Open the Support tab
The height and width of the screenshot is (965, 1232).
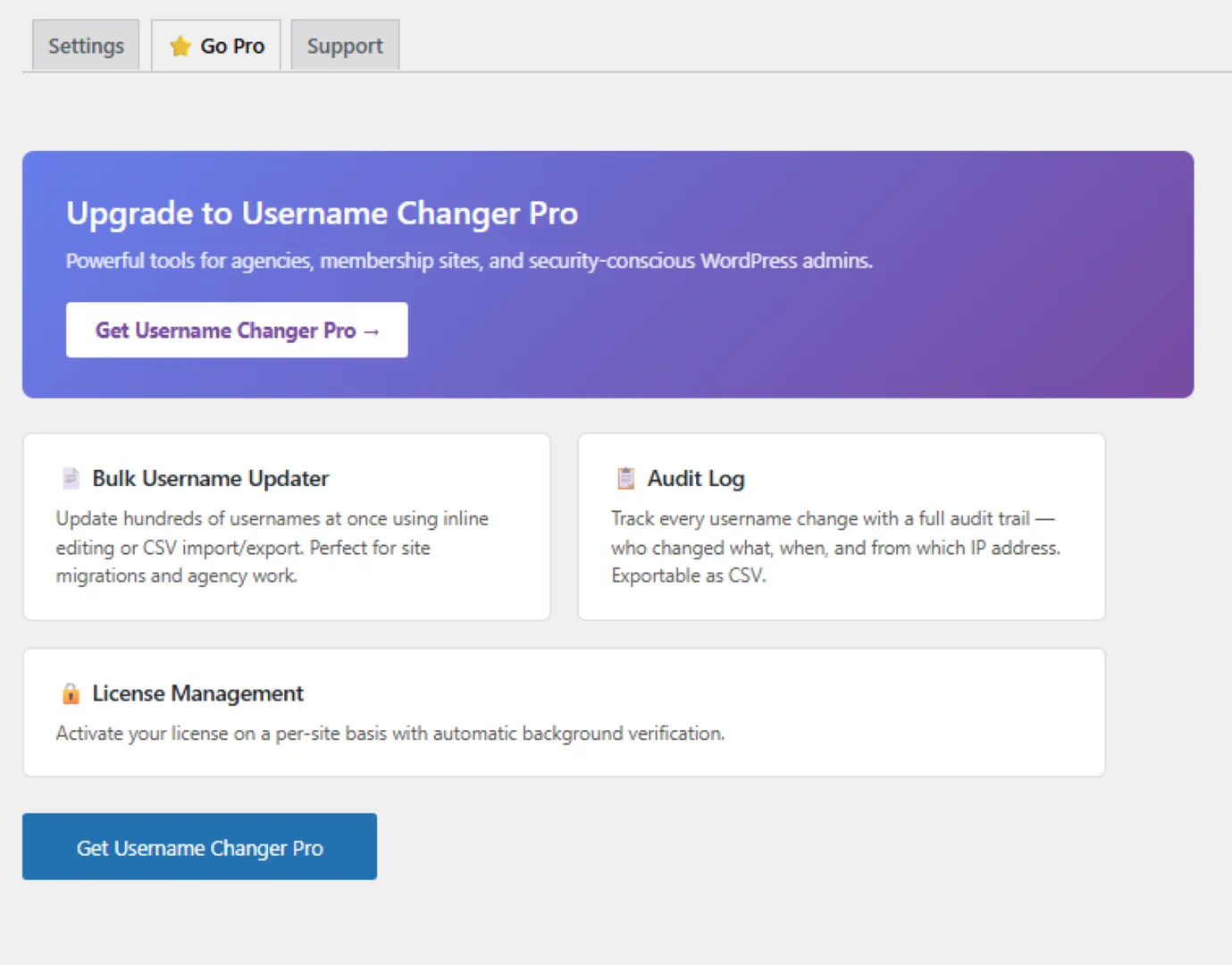pyautogui.click(x=345, y=46)
